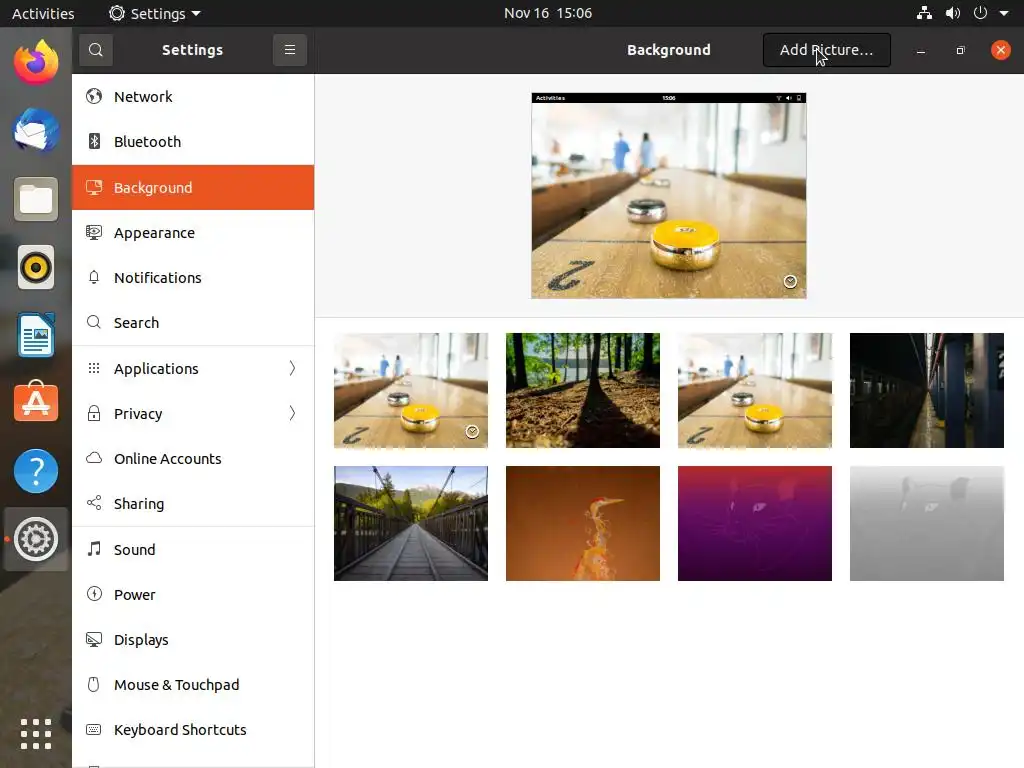Open the Settings search button
This screenshot has width=1024, height=768.
(95, 50)
